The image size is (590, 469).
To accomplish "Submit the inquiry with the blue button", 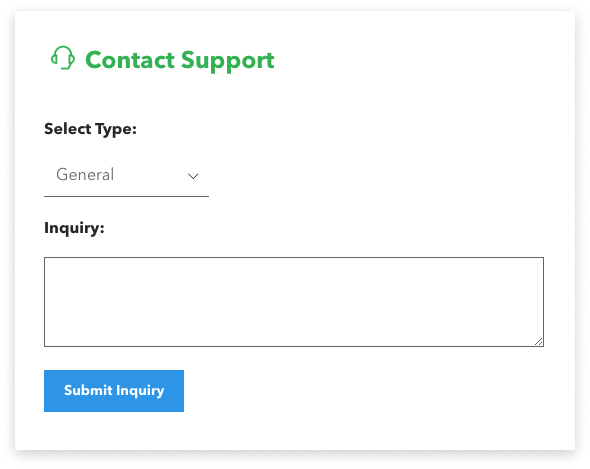I will (114, 391).
